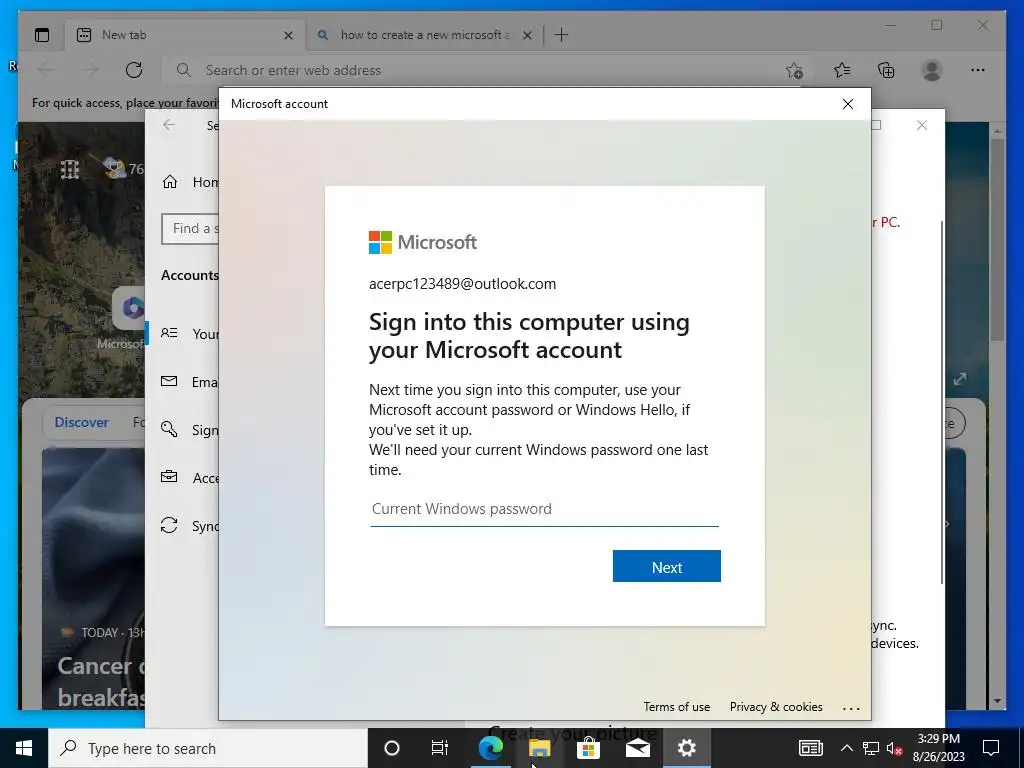This screenshot has height=768, width=1024.
Task: Open Task View from the taskbar
Action: 440,748
